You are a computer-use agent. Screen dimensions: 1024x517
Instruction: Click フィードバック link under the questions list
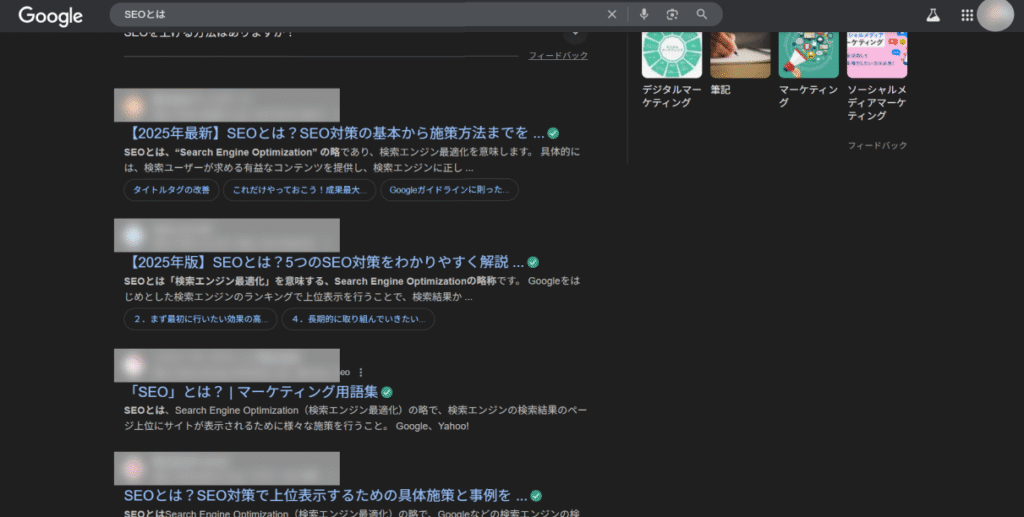point(558,55)
